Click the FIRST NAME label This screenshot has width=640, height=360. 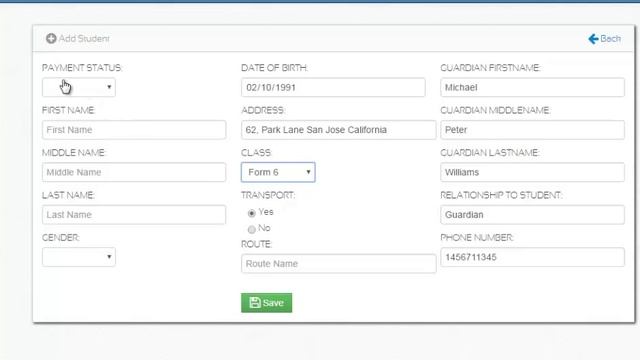pyautogui.click(x=68, y=110)
